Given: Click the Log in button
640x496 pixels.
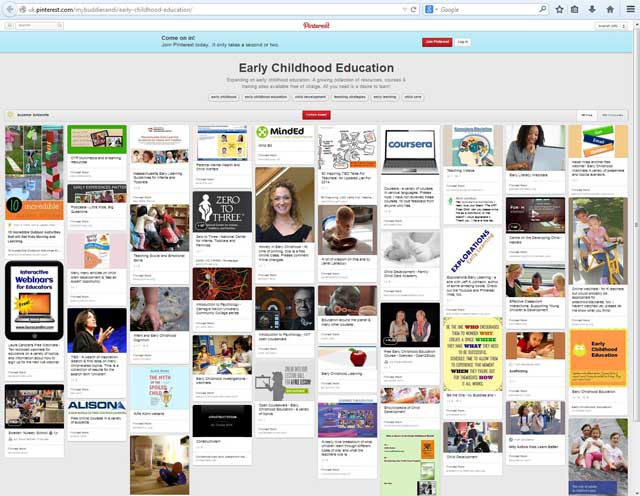Looking at the screenshot, I should pos(462,42).
